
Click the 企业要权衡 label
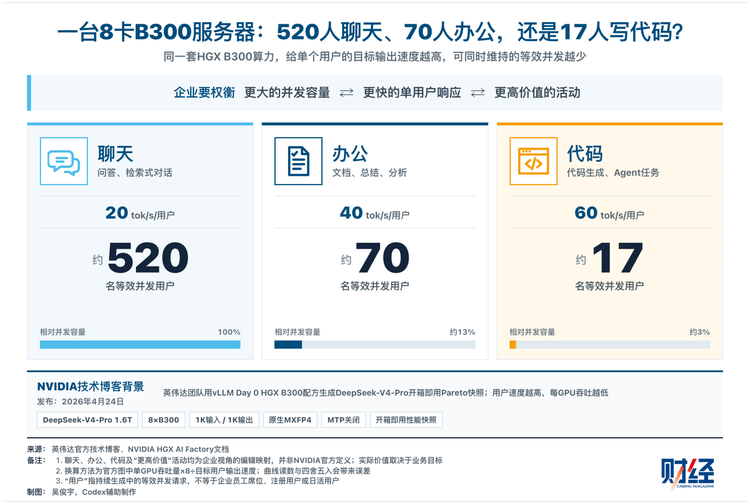(x=204, y=92)
